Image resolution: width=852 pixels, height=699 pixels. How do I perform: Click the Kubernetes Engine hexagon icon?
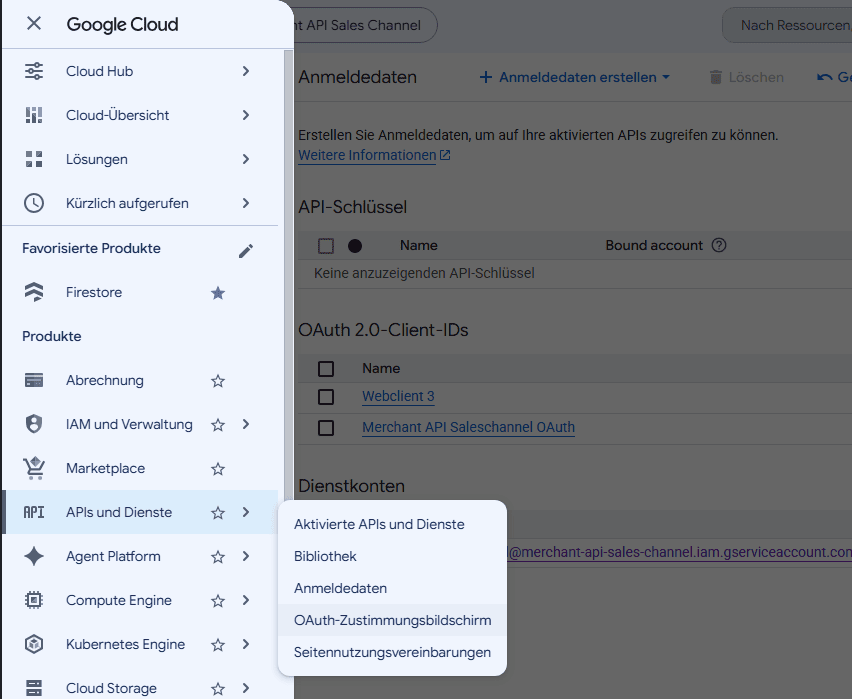(x=34, y=645)
